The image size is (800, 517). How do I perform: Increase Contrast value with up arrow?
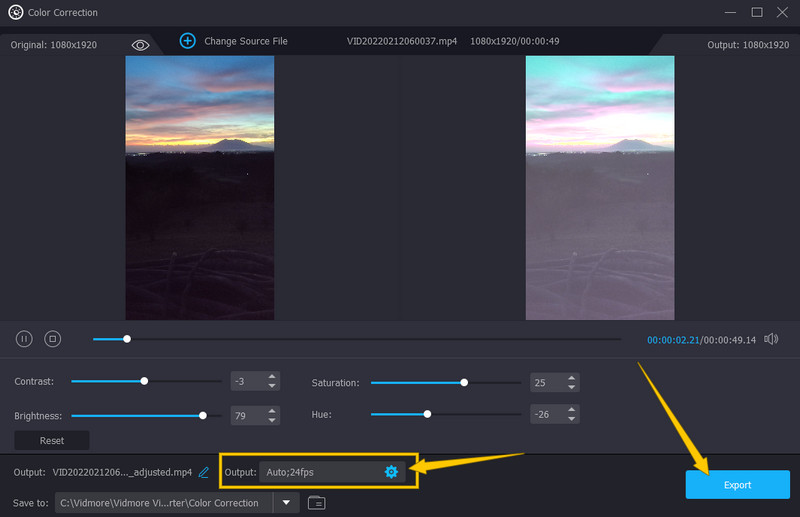[x=272, y=377]
